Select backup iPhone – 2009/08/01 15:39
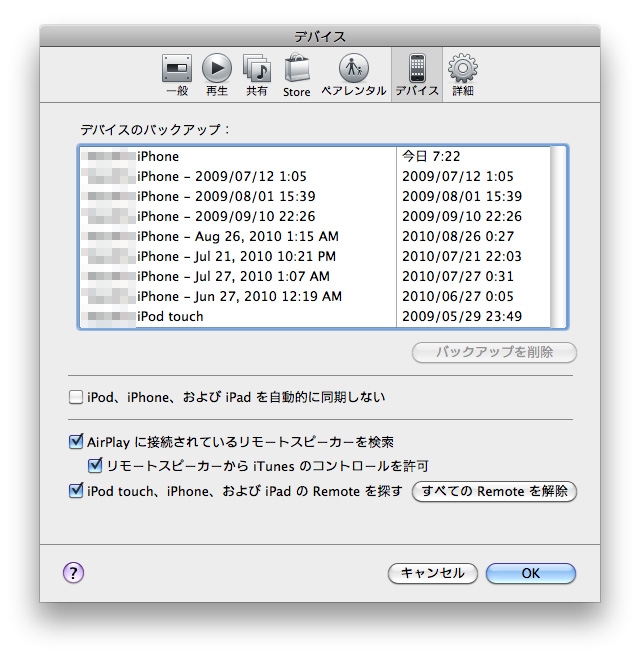This screenshot has height=657, width=640. (315, 197)
